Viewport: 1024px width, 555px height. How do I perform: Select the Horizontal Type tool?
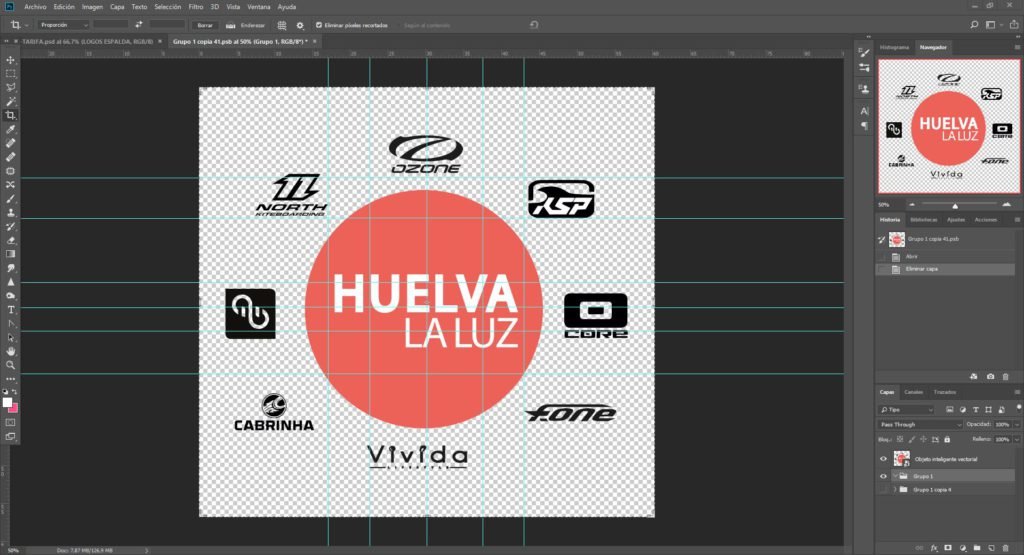coord(10,309)
